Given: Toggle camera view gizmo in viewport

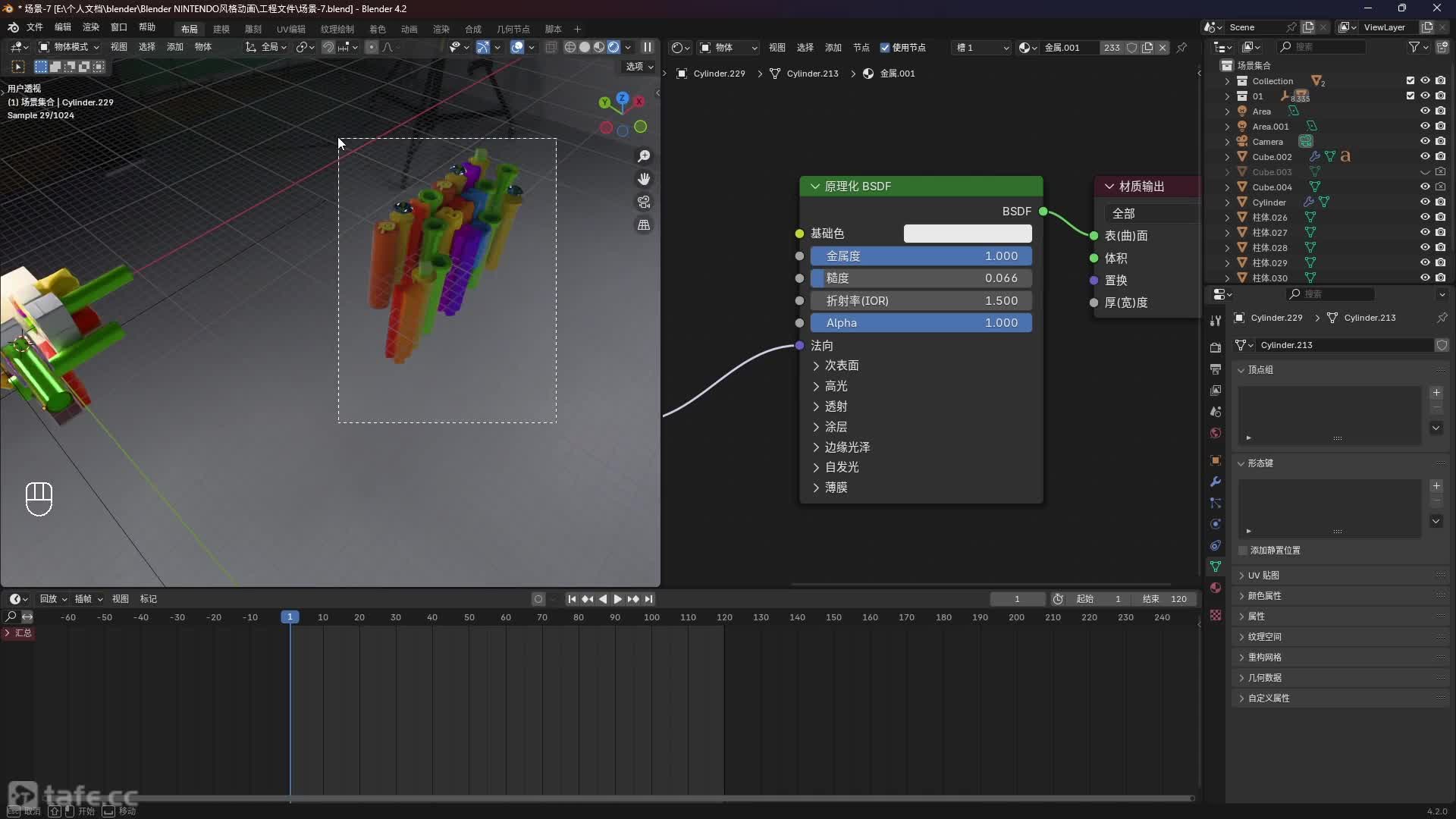Looking at the screenshot, I should click(x=644, y=202).
